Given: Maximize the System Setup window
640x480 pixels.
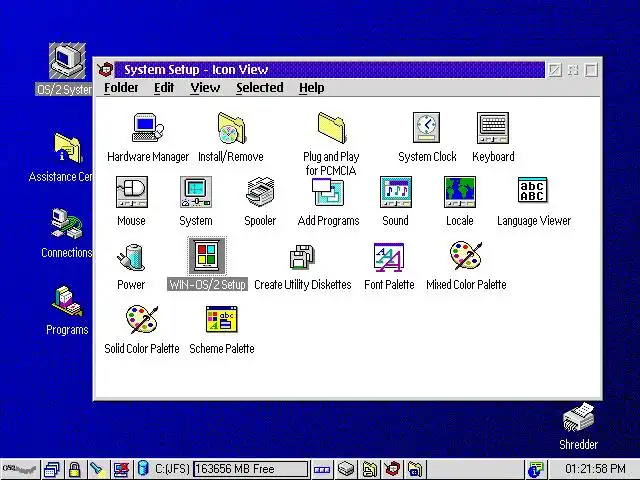Looking at the screenshot, I should (x=591, y=70).
